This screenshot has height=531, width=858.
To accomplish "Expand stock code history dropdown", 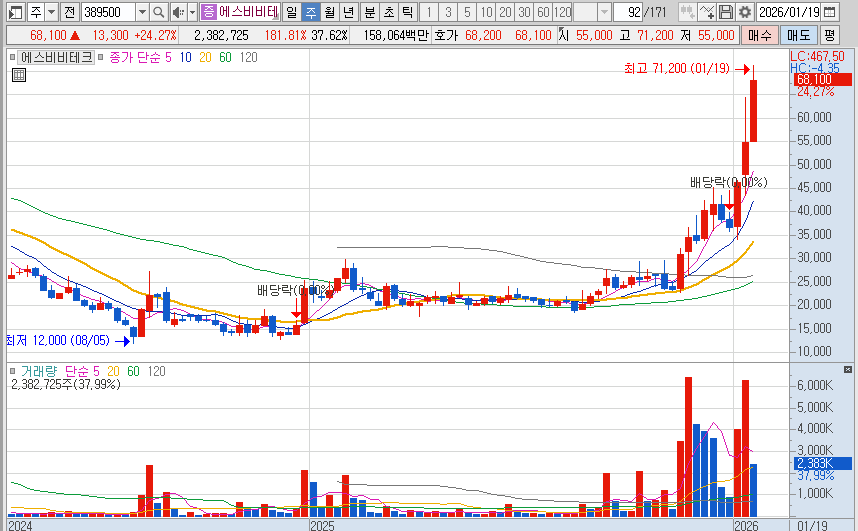I will click(142, 11).
